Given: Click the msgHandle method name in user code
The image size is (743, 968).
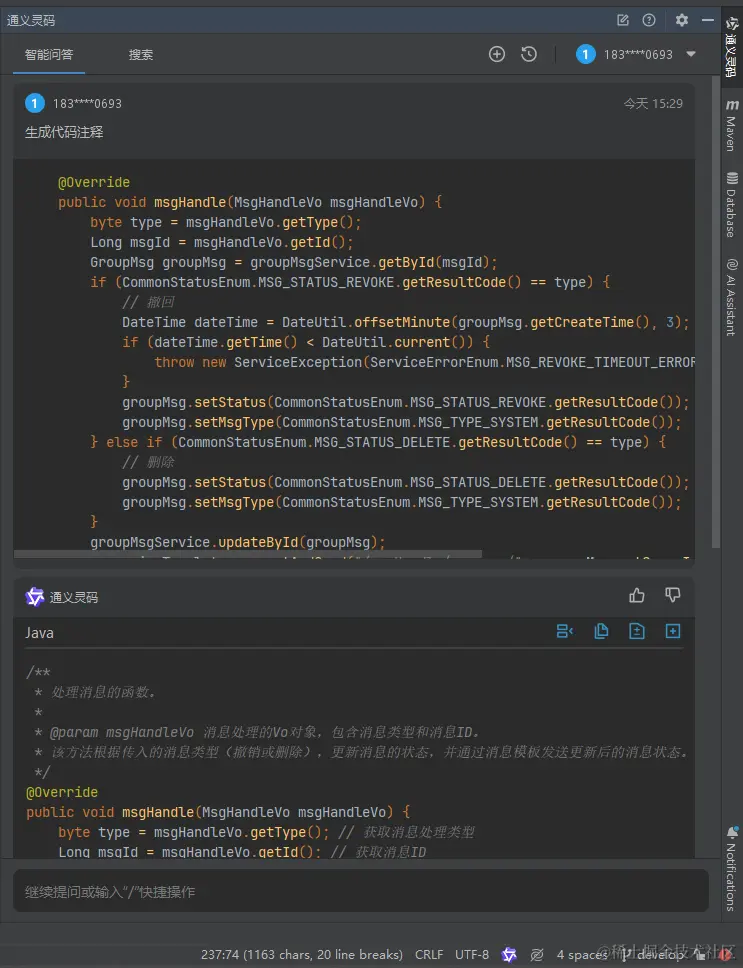Looking at the screenshot, I should click(x=190, y=202).
